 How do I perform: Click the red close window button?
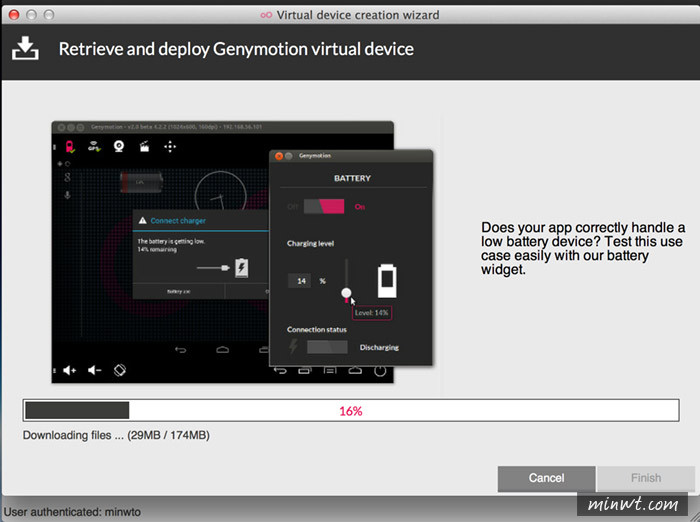click(14, 15)
